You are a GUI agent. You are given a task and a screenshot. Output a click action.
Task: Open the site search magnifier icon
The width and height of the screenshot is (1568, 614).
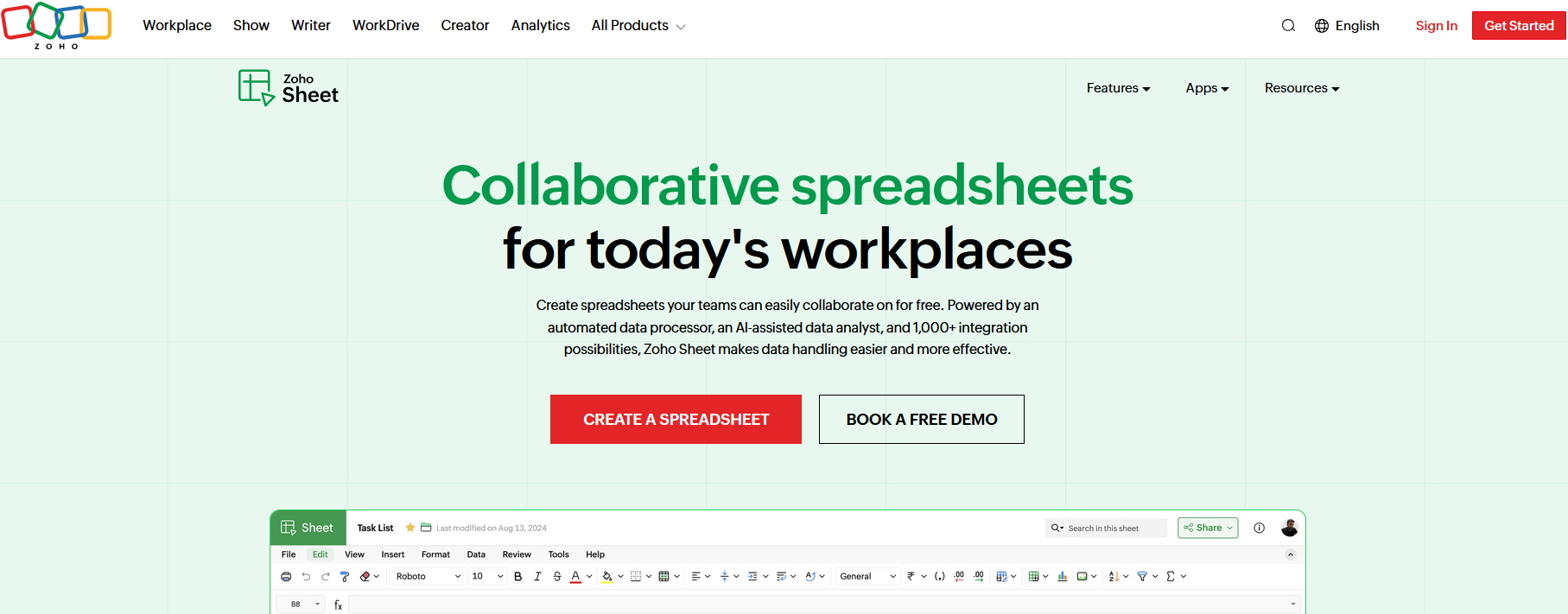click(1288, 26)
